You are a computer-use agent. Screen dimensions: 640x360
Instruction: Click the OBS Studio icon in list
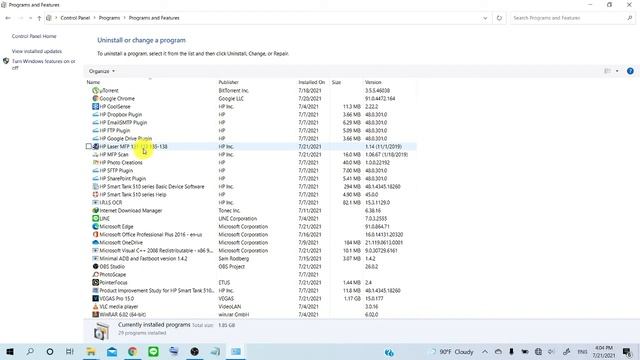click(x=96, y=267)
